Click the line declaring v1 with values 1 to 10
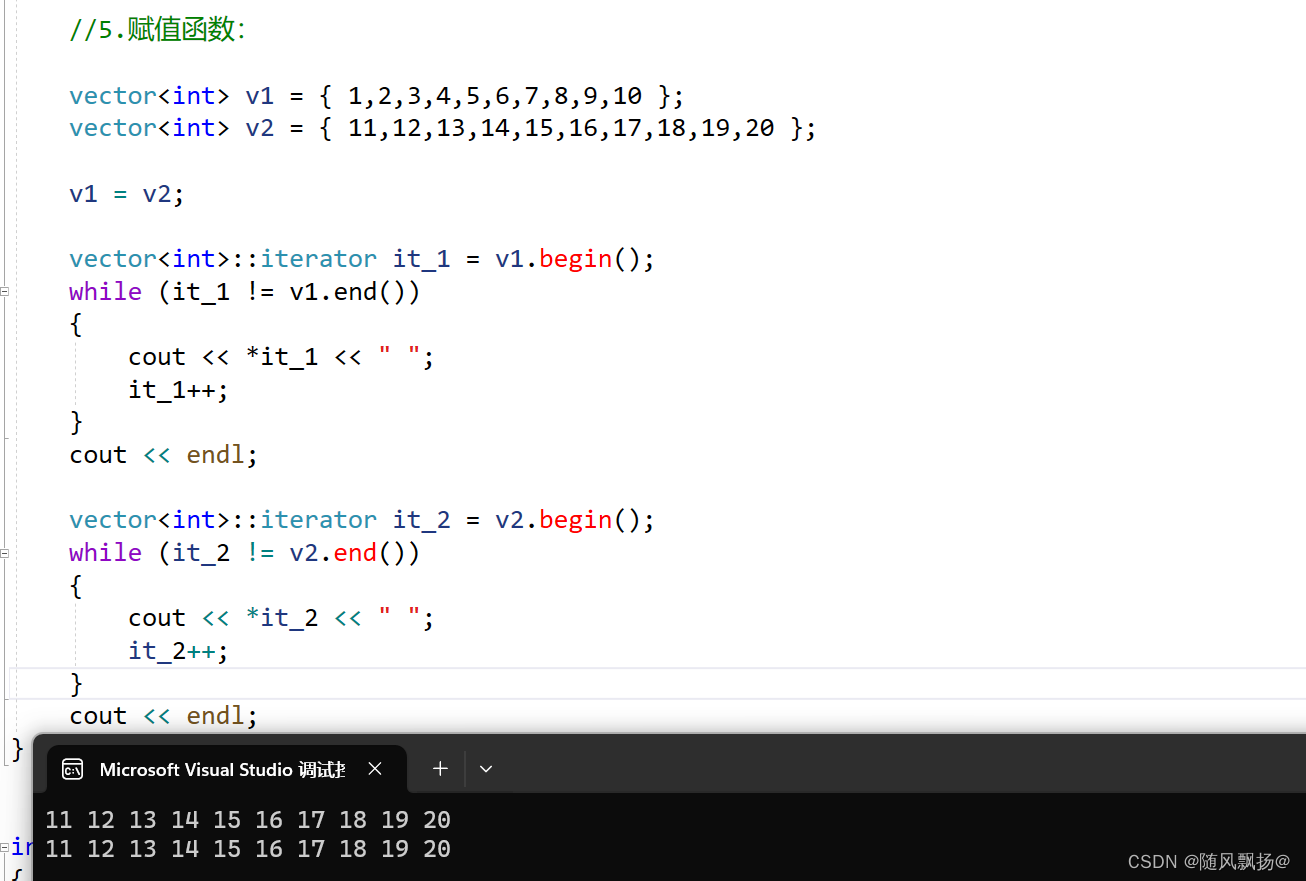 pos(377,96)
